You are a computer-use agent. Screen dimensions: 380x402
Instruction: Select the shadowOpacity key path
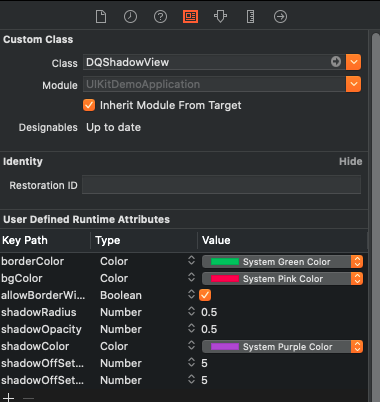tap(41, 329)
